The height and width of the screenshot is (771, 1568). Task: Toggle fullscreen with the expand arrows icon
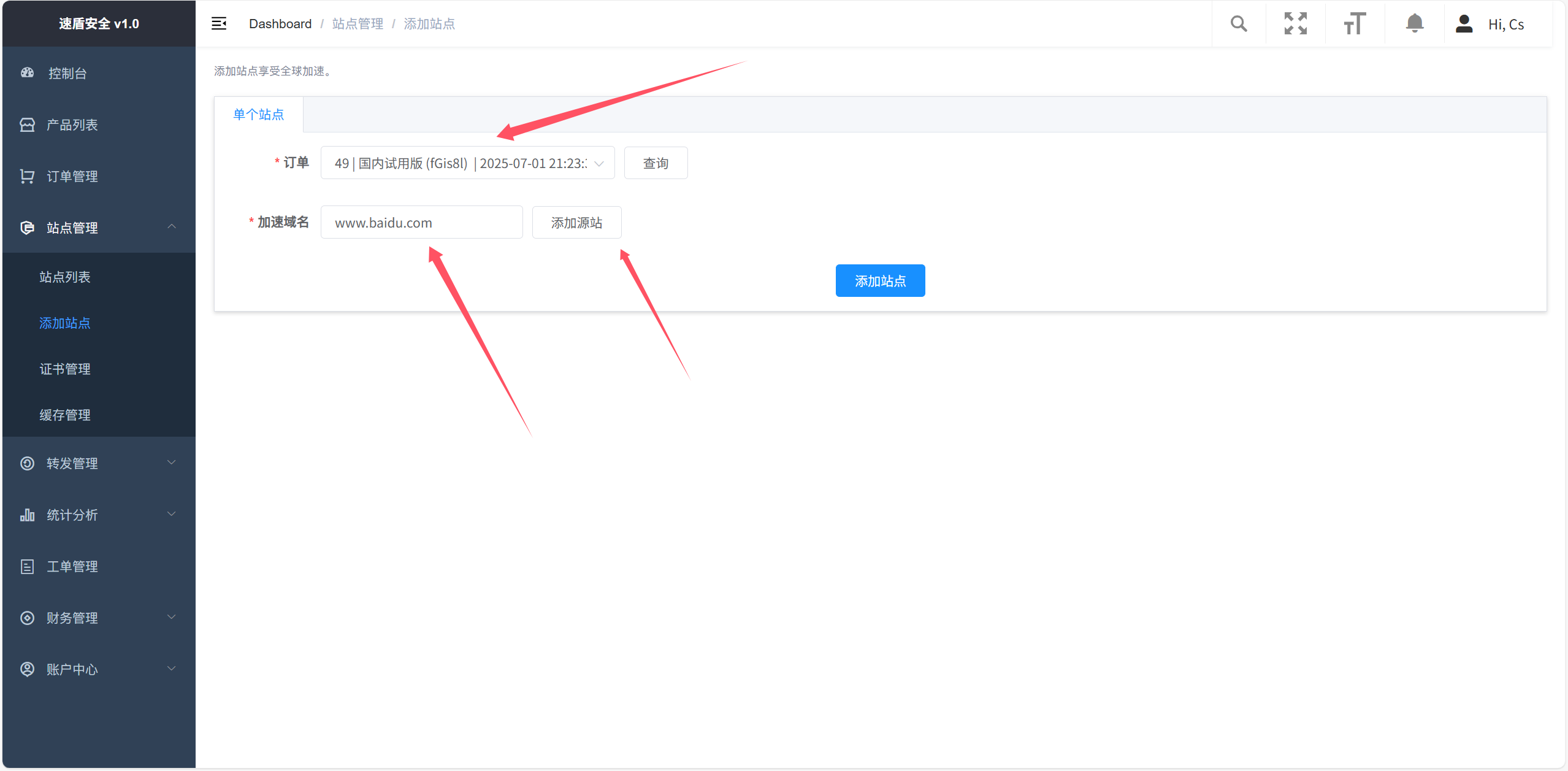[1295, 24]
